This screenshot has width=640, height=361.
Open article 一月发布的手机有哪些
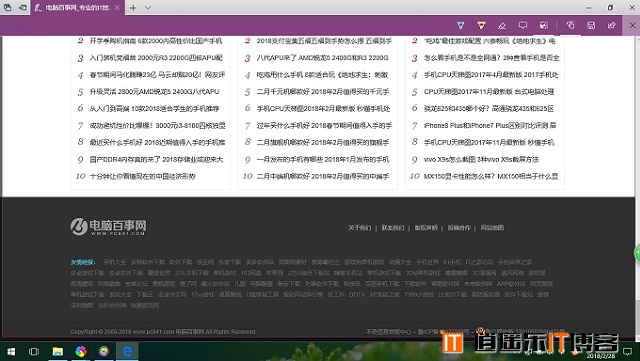(323, 159)
